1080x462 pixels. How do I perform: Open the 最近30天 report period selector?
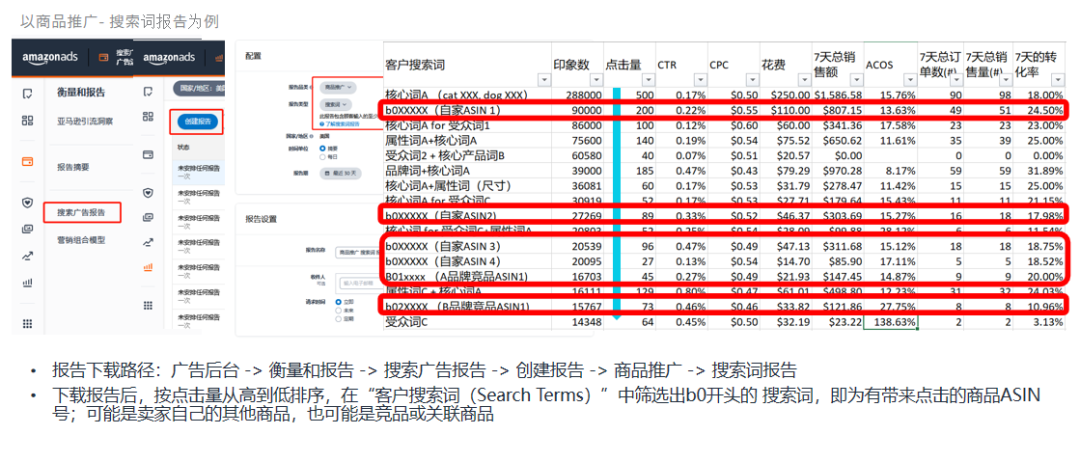[x=340, y=174]
